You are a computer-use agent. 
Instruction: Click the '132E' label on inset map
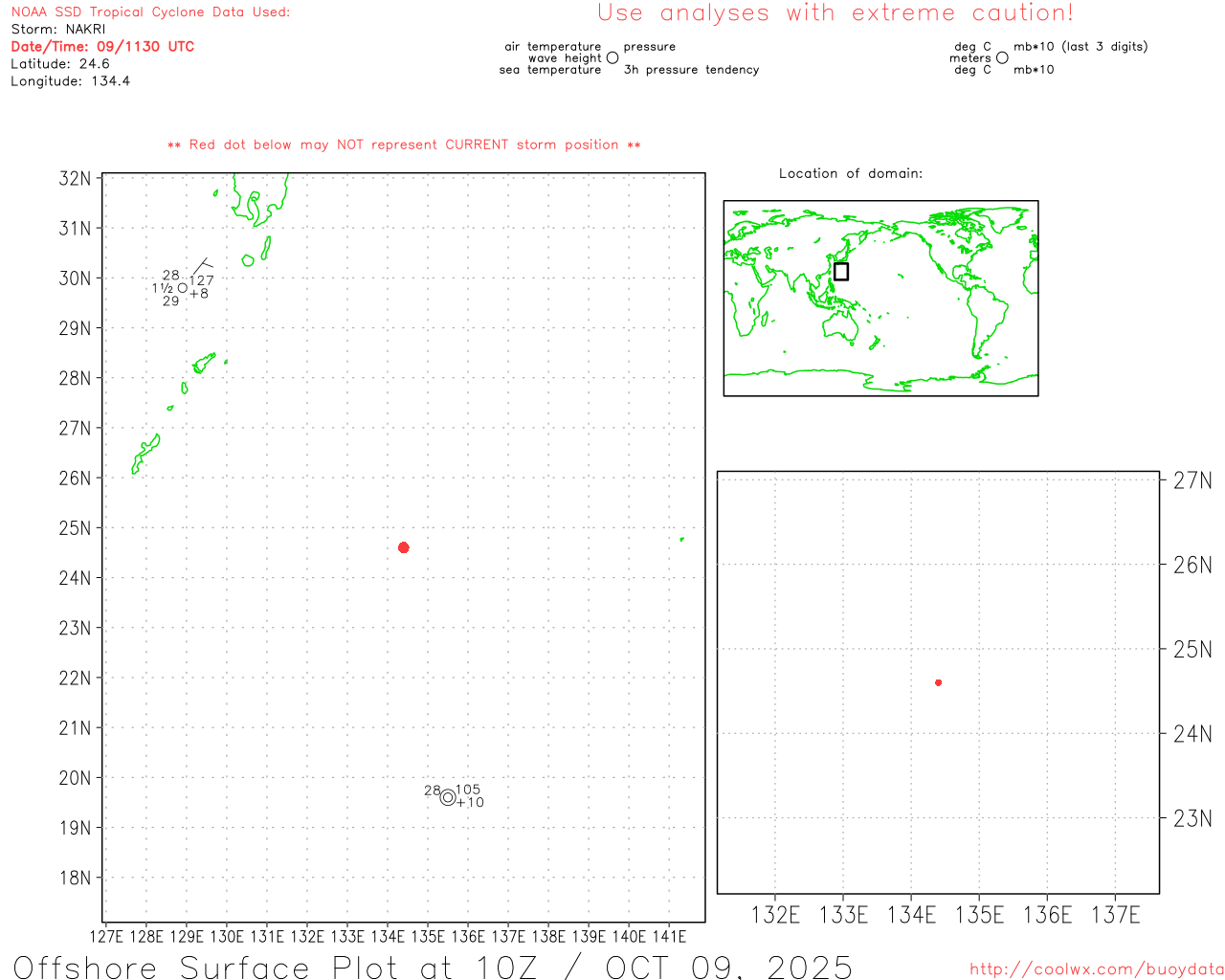[775, 915]
